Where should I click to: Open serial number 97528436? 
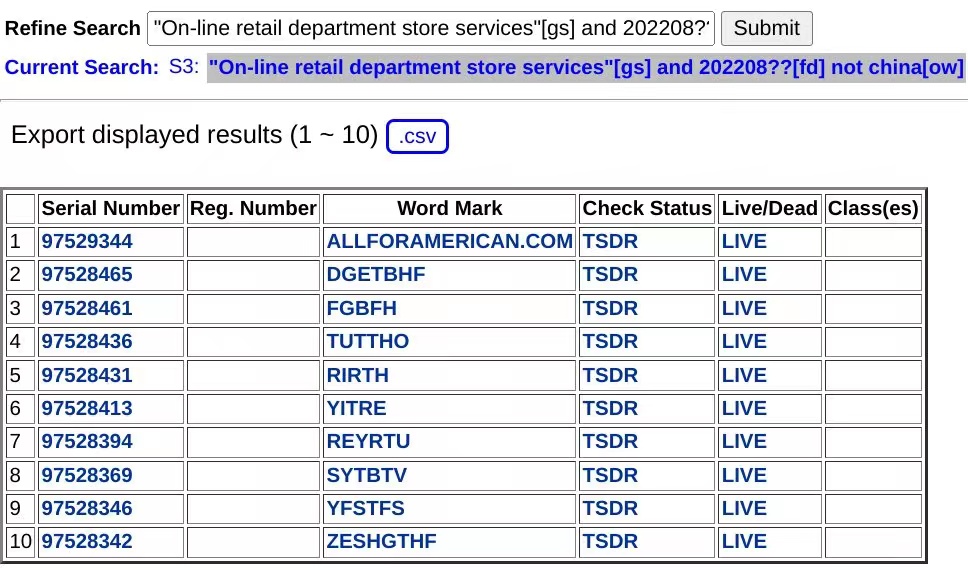click(x=87, y=341)
